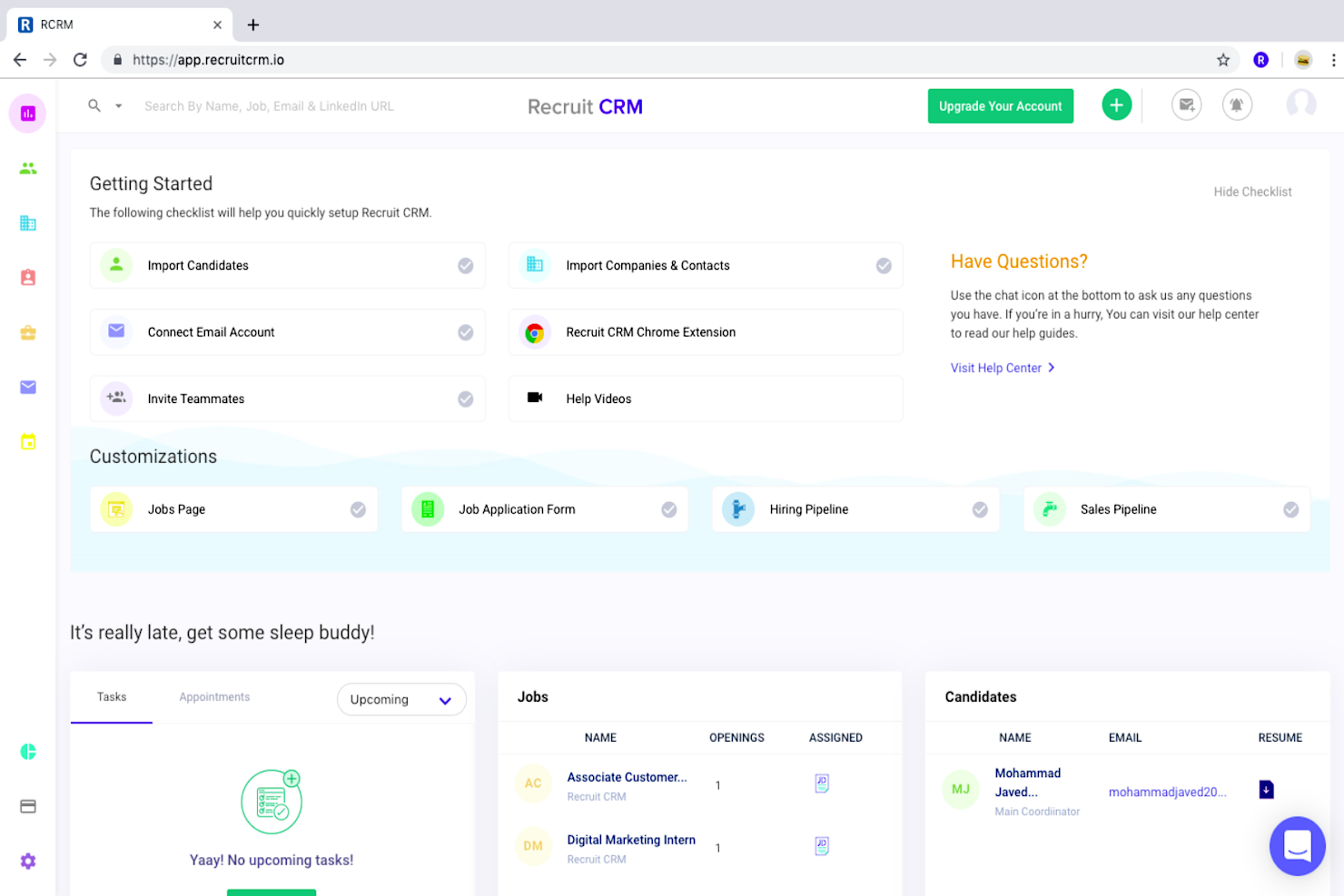1344x896 pixels.
Task: Select the RCRM browser tab
Action: [120, 25]
